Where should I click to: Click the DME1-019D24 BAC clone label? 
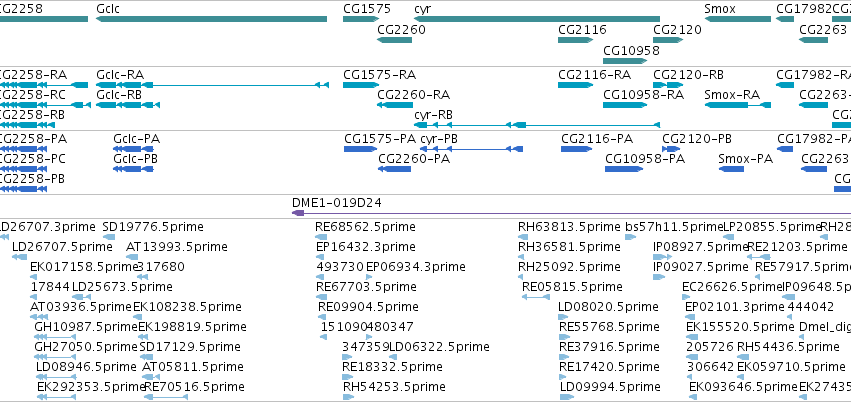coord(336,203)
